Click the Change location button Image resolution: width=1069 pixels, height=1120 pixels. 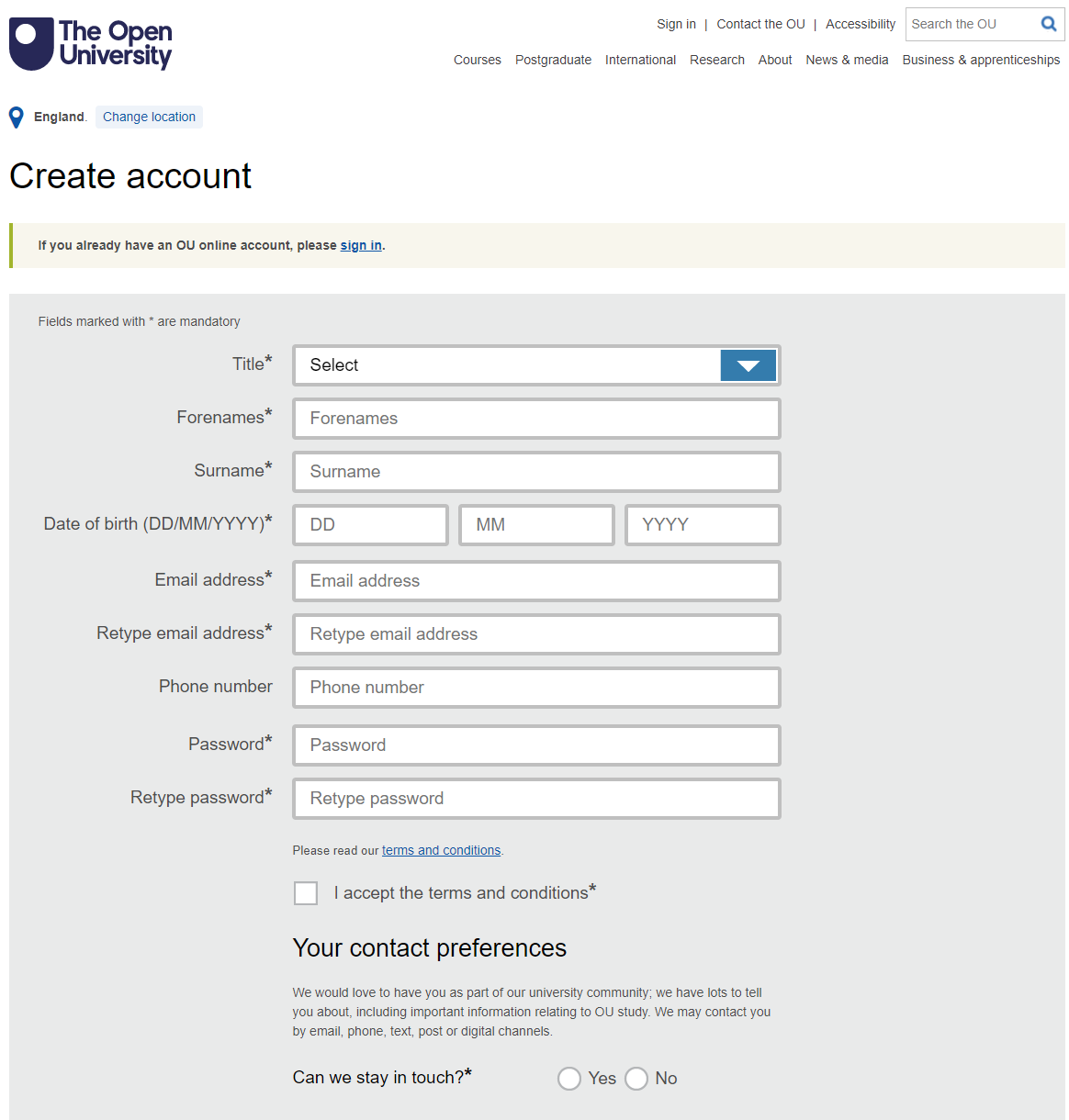149,117
